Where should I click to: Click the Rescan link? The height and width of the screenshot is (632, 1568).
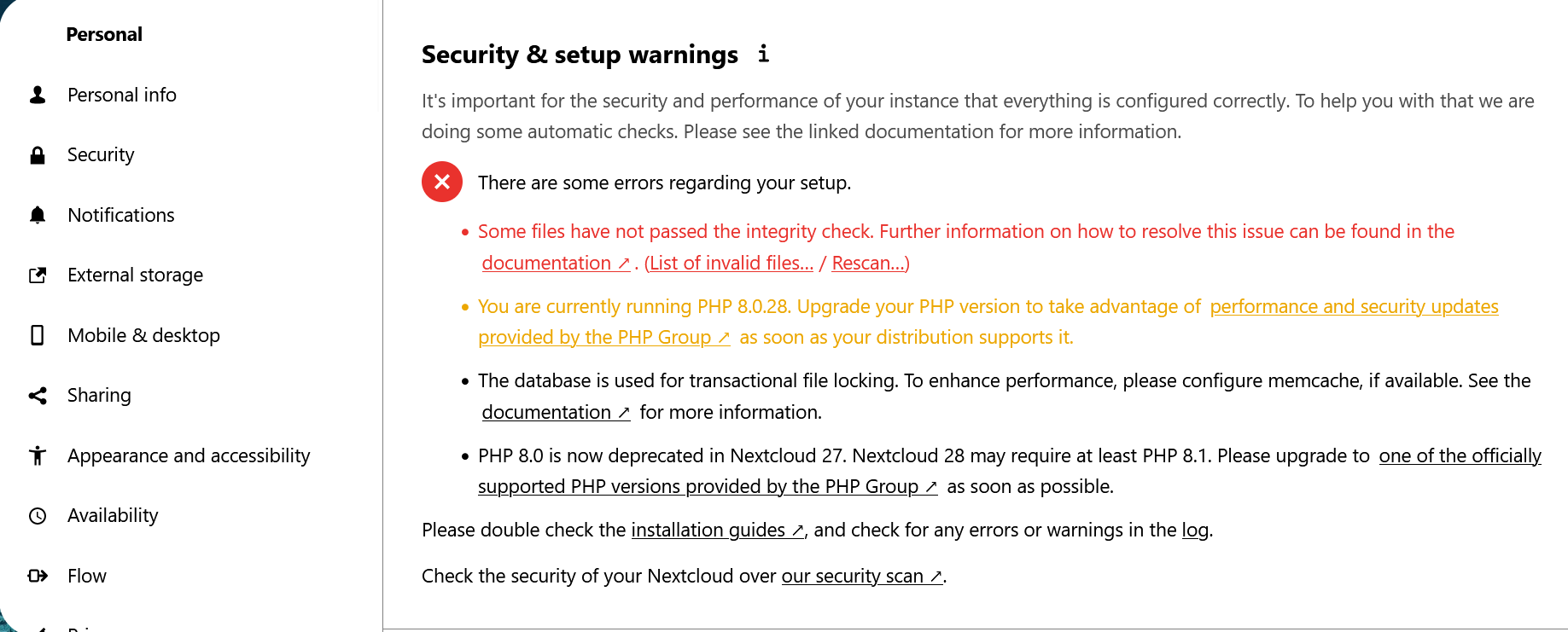[x=869, y=263]
